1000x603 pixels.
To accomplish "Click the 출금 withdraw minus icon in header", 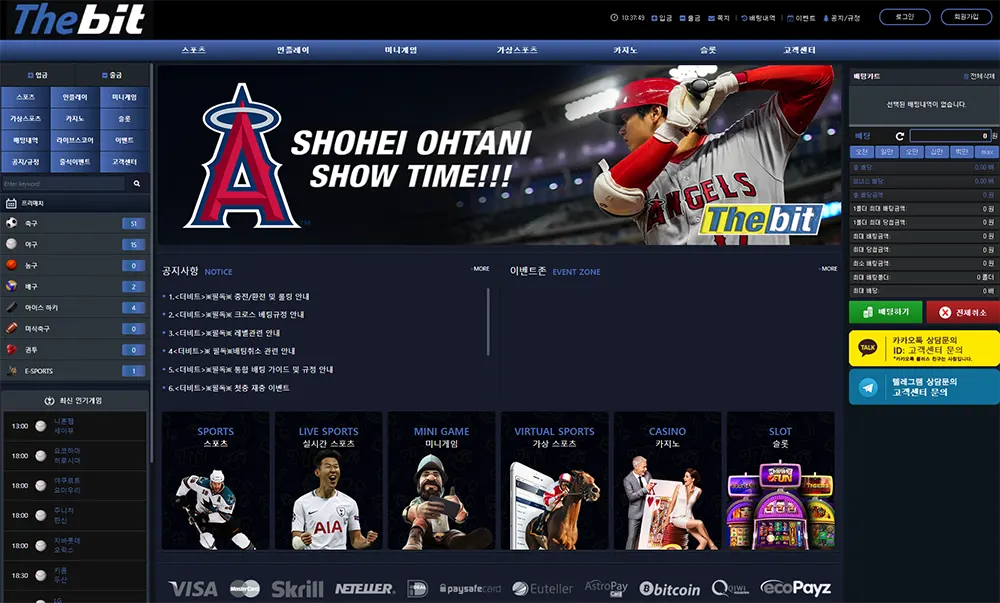I will pyautogui.click(x=682, y=18).
